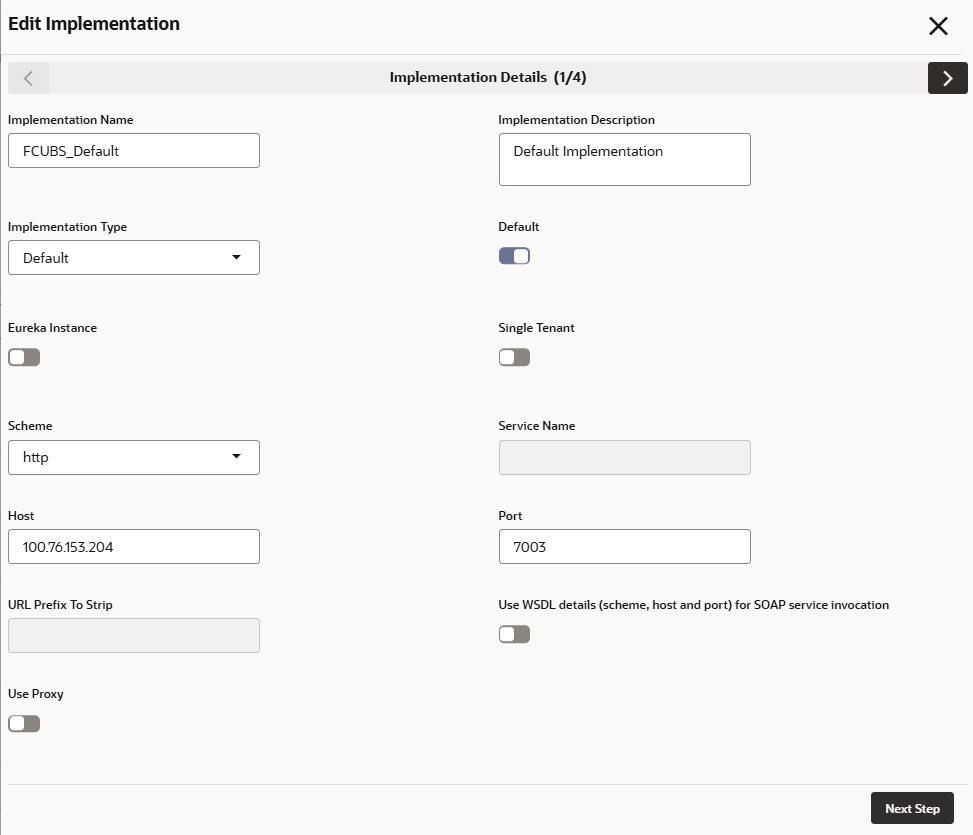Screen dimensions: 973x835
Task: Click the URL Prefix To Strip field
Action: click(133, 635)
